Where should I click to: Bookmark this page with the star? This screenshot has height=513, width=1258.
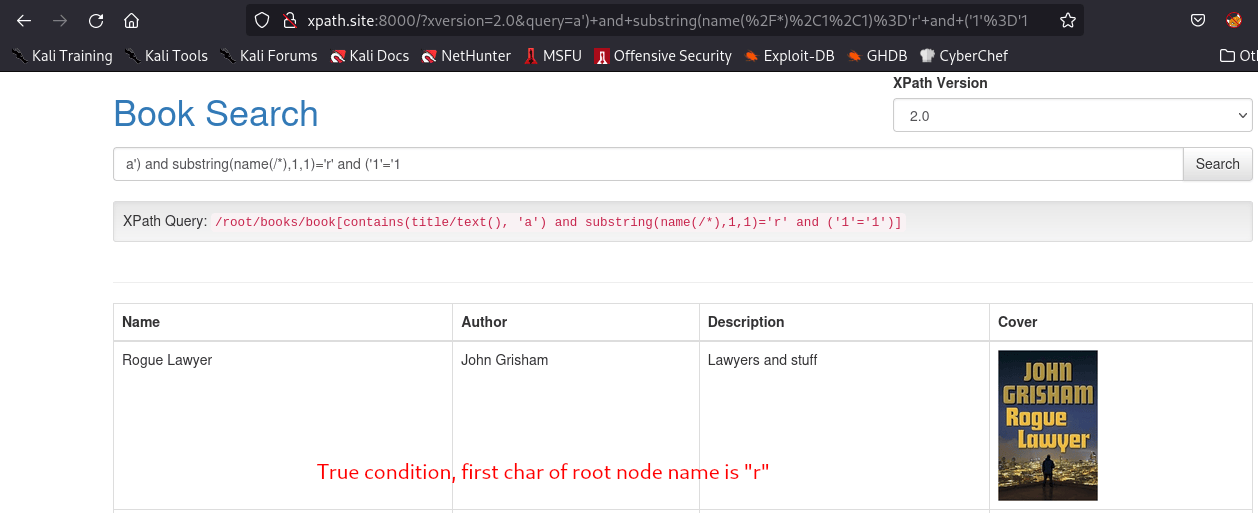click(1068, 20)
